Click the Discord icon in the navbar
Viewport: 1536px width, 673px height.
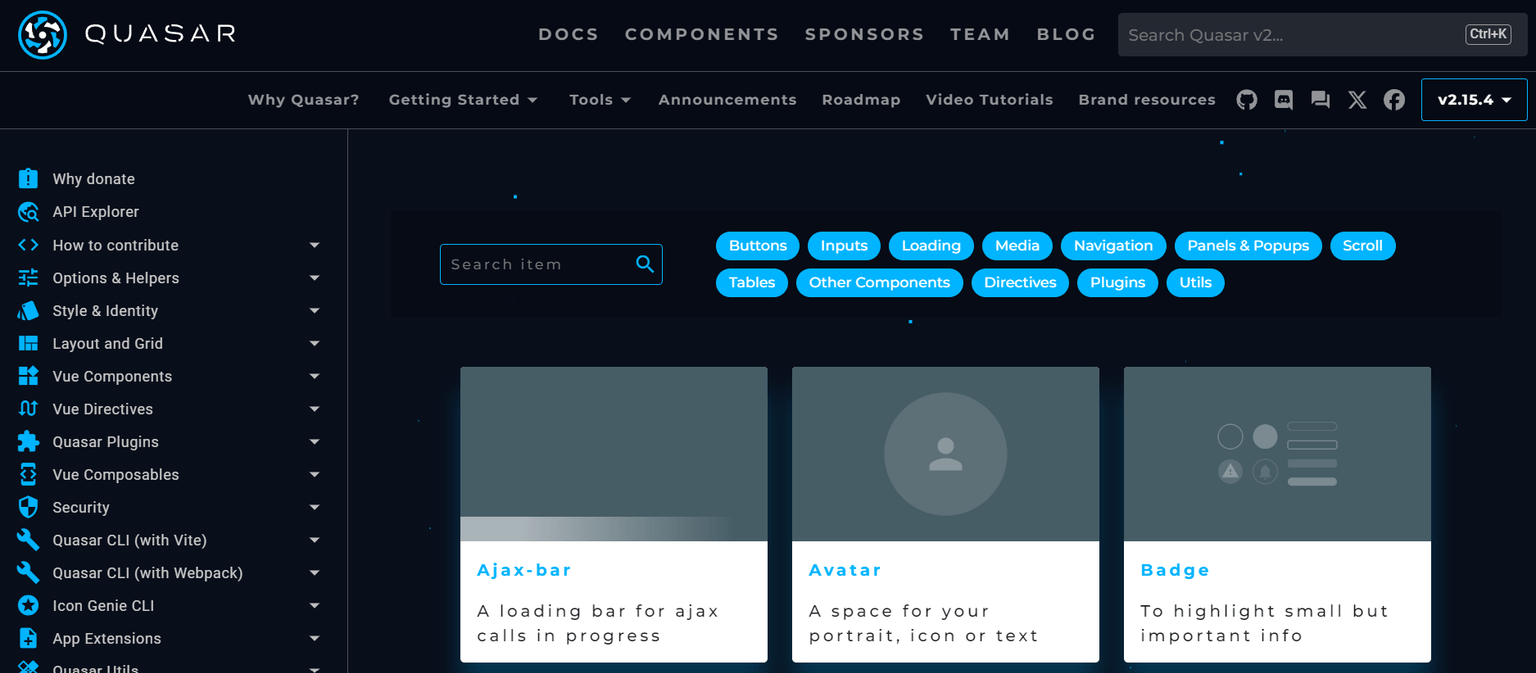1283,99
